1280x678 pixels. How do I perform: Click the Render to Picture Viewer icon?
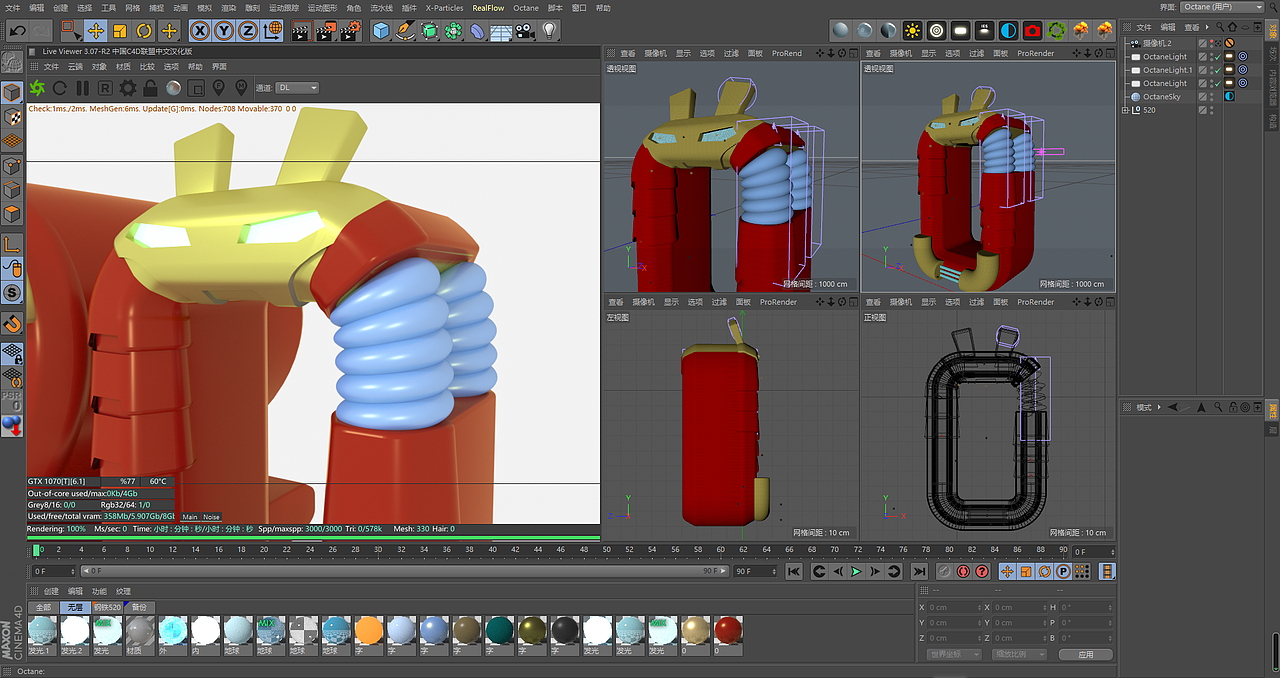[x=324, y=31]
